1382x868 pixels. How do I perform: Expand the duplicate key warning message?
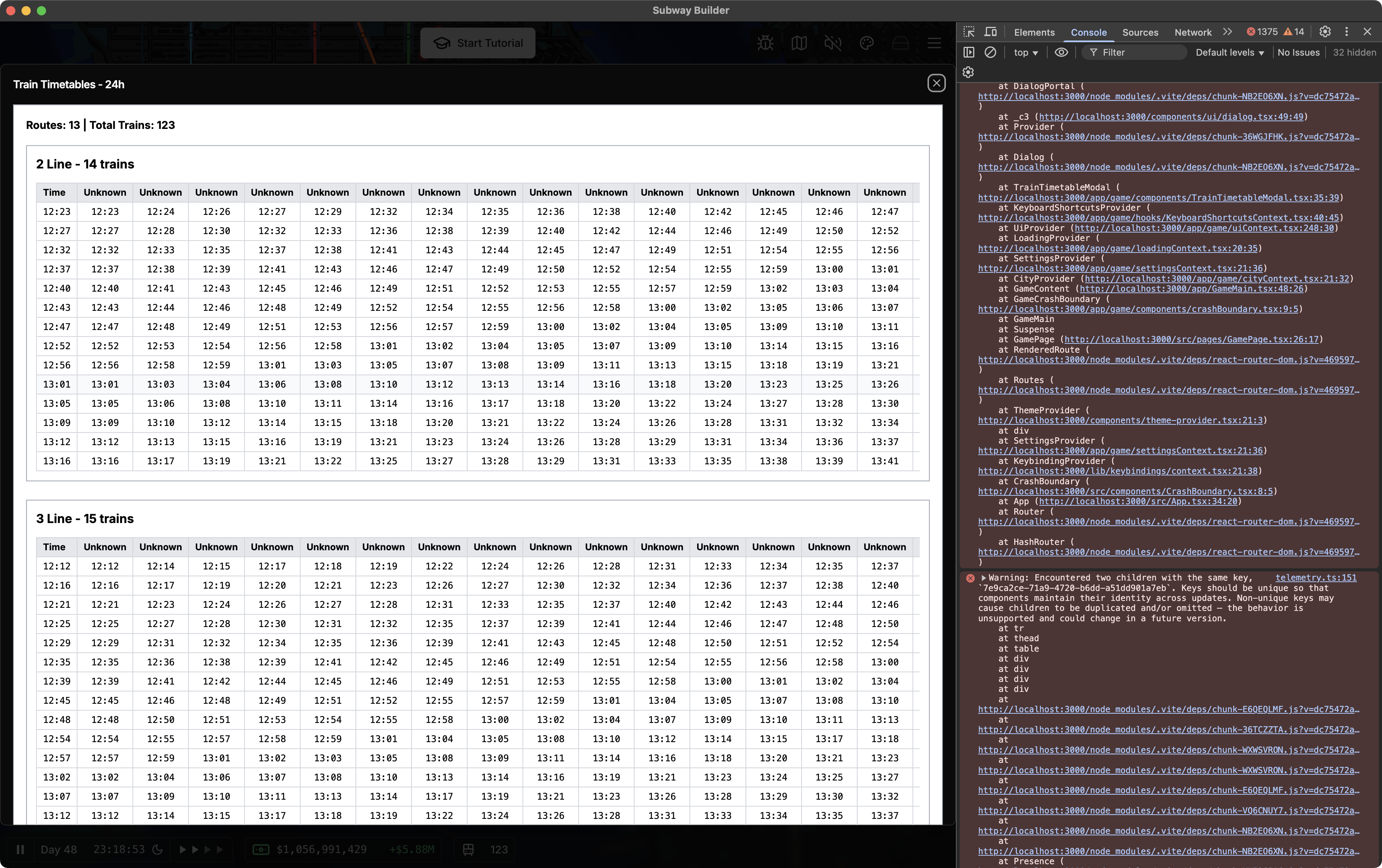[x=983, y=578]
